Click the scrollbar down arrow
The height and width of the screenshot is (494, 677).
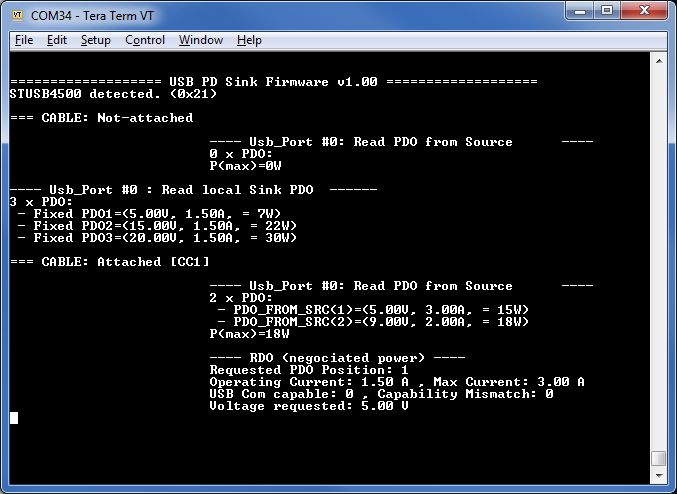click(x=659, y=475)
